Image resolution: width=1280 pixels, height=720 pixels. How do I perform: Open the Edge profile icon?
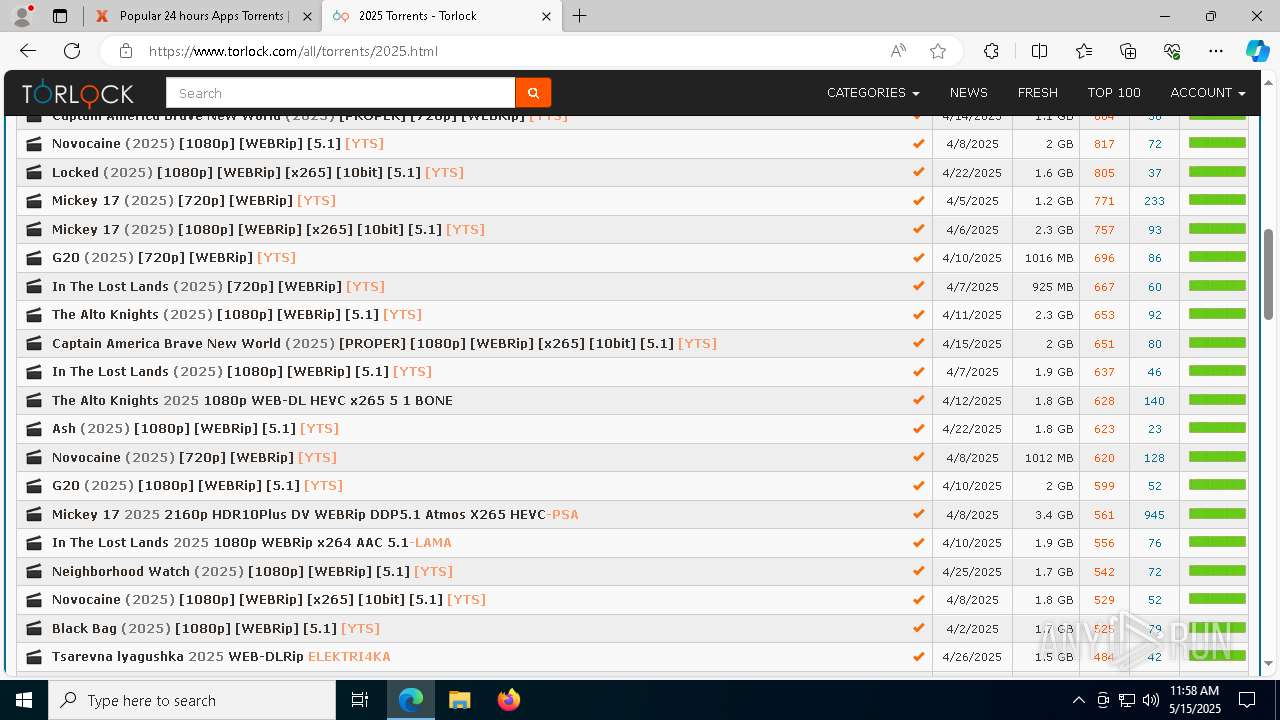(22, 16)
